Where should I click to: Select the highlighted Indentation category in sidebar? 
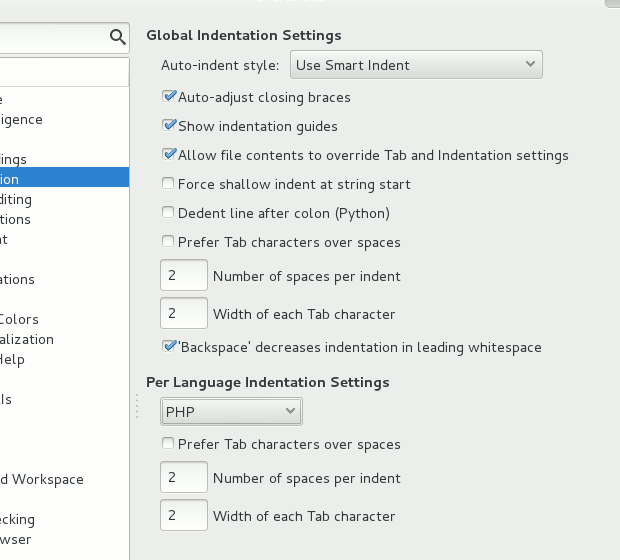pos(64,179)
